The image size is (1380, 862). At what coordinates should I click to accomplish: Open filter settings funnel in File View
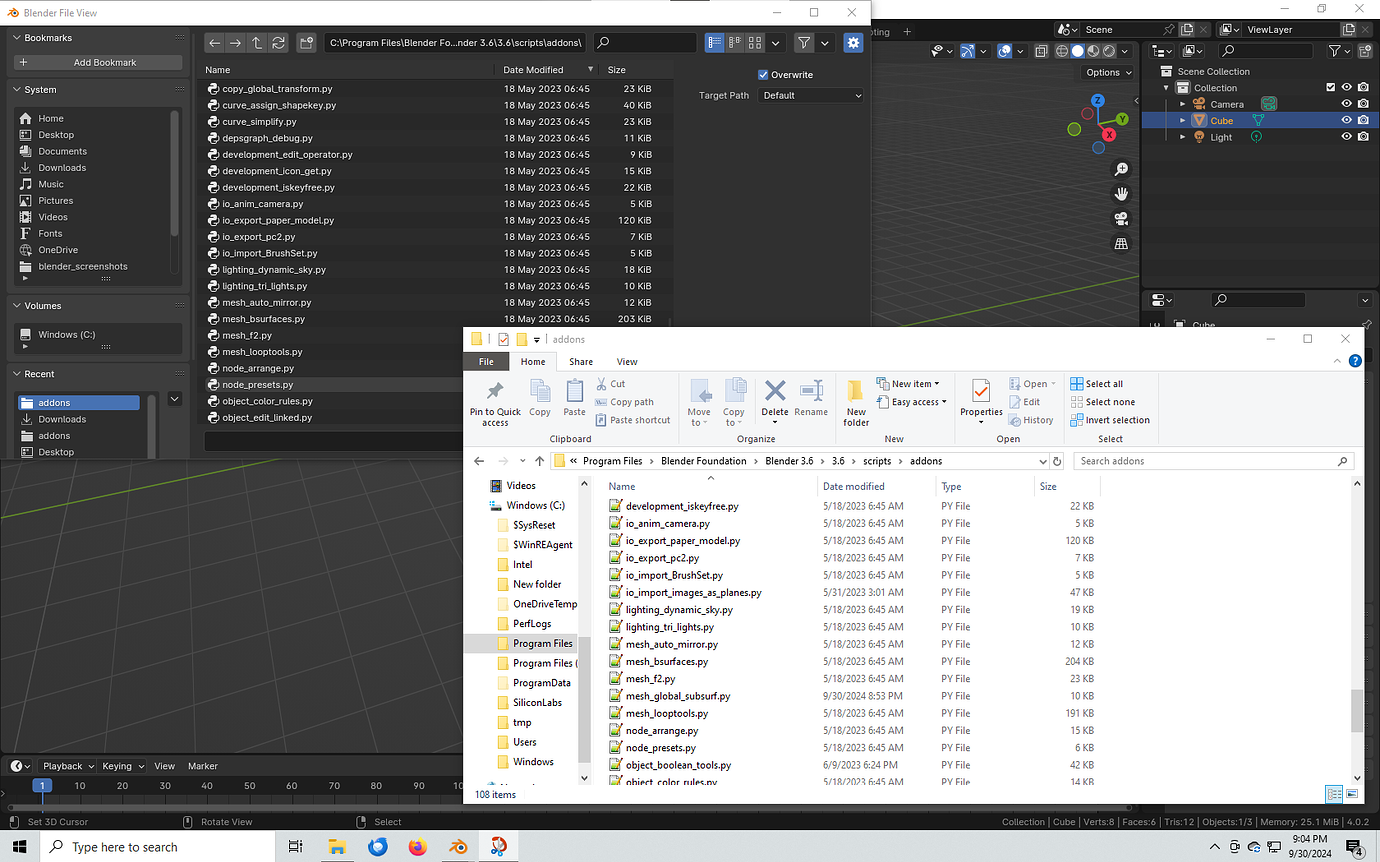(804, 43)
